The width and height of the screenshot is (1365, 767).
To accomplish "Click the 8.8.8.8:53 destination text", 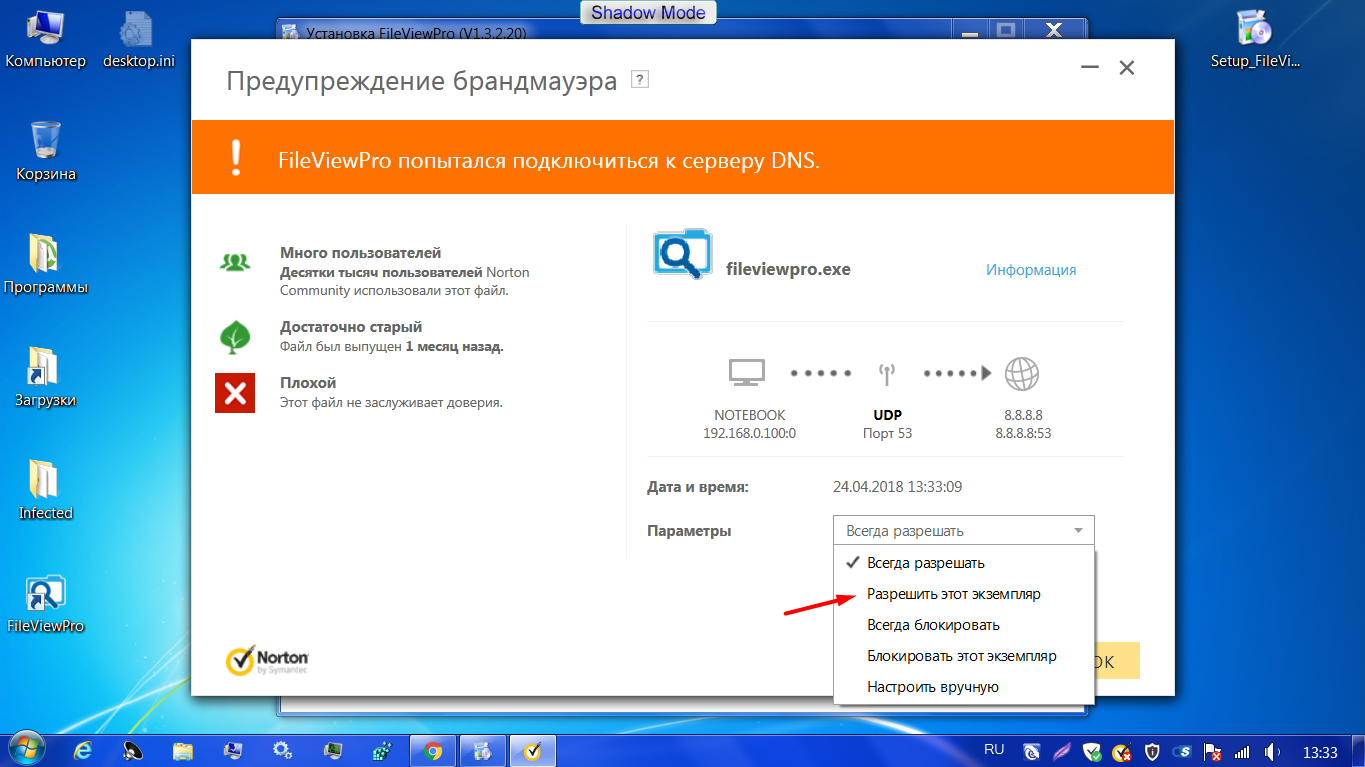I will 1023,433.
